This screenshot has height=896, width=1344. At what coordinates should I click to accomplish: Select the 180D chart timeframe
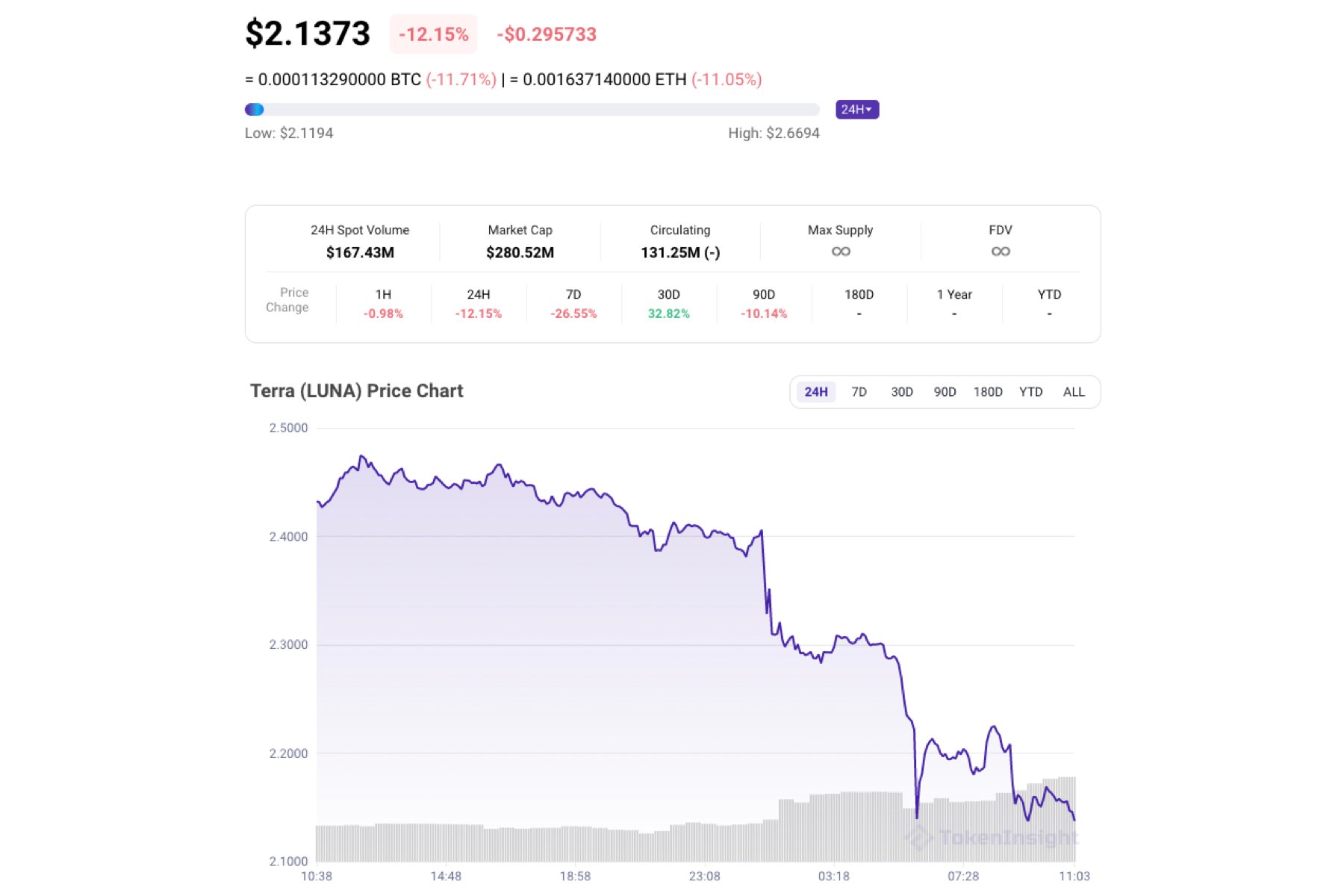[987, 391]
